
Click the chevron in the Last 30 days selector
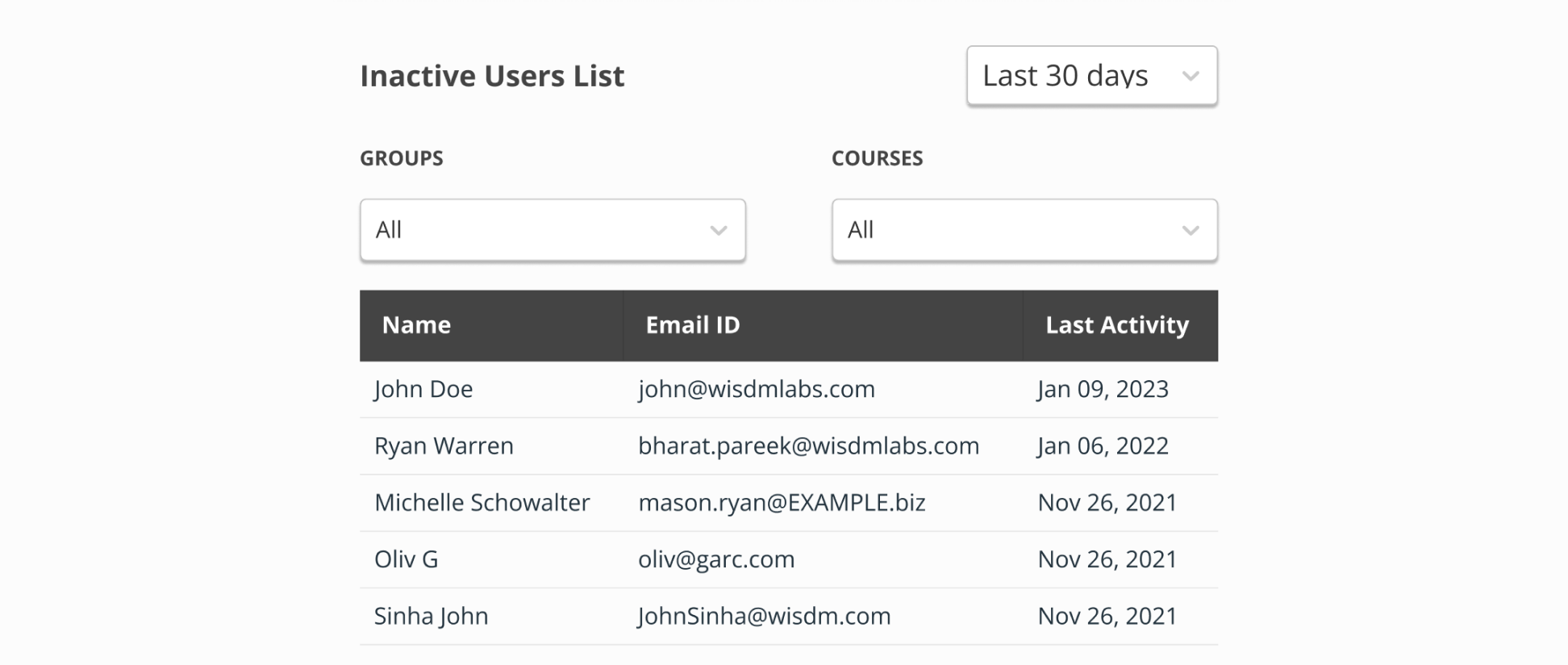pos(1190,77)
